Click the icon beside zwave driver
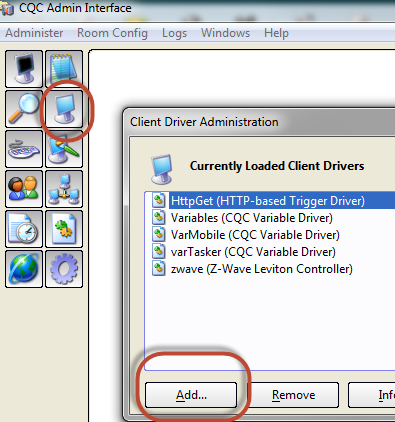 [x=159, y=268]
